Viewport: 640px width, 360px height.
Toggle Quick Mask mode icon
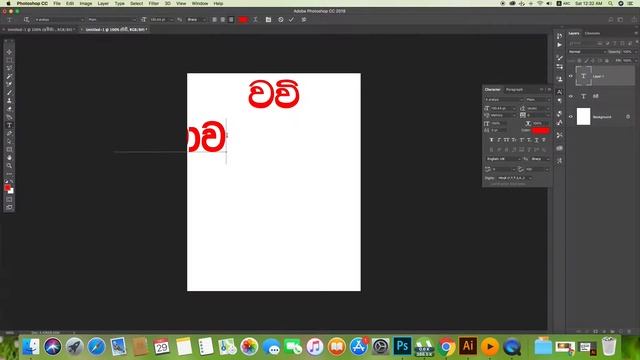[x=9, y=200]
